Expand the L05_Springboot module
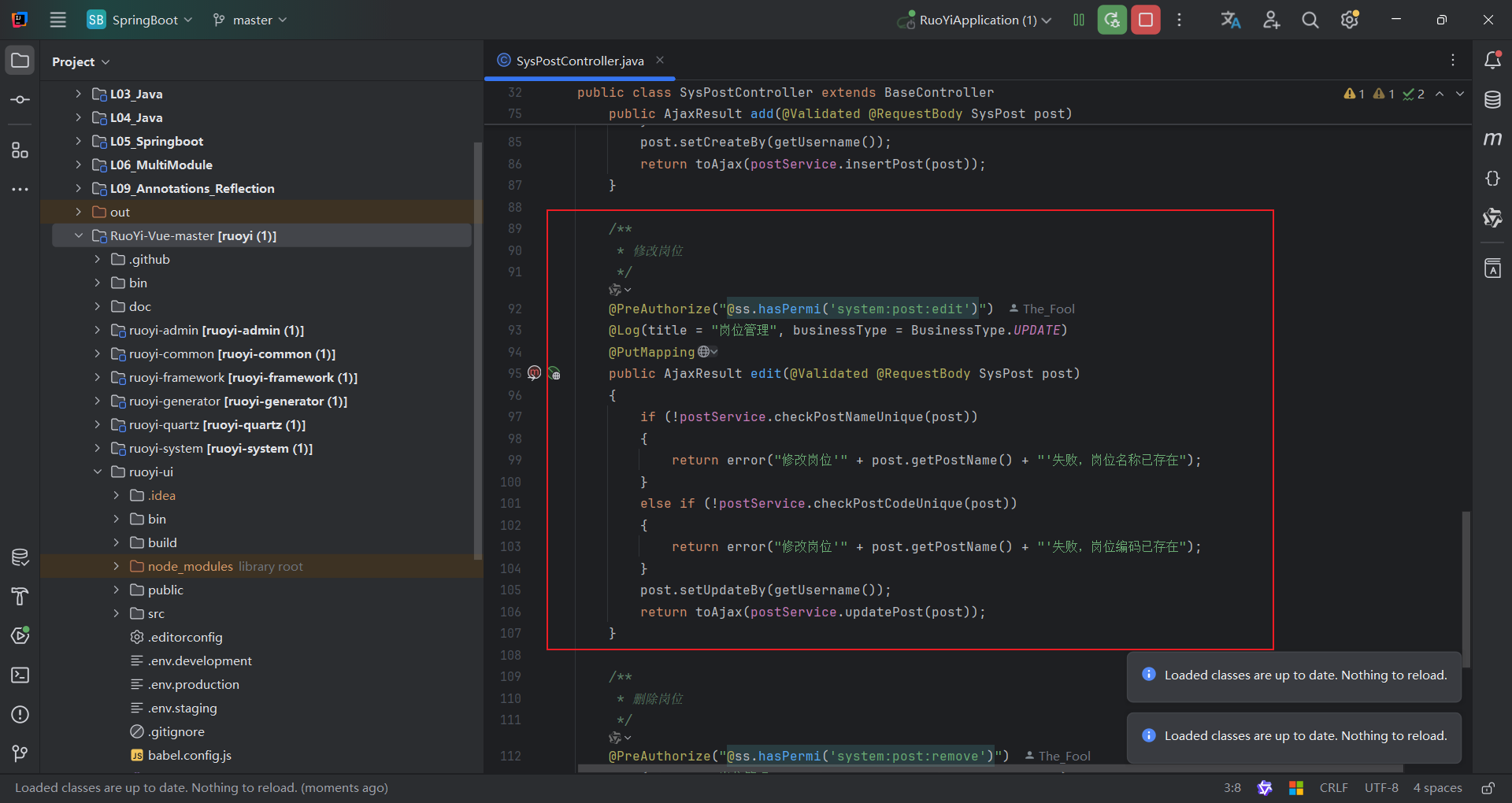Screen dimensions: 1512x803 78,141
